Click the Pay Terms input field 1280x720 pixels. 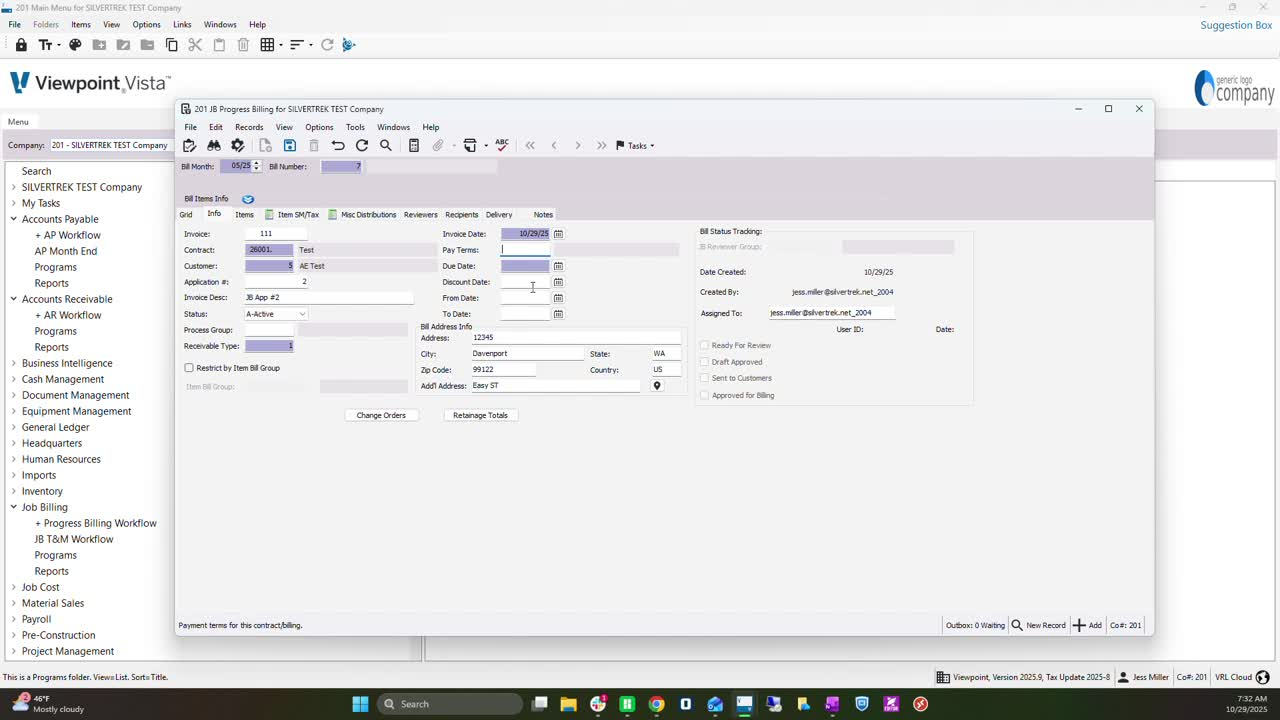(x=526, y=250)
